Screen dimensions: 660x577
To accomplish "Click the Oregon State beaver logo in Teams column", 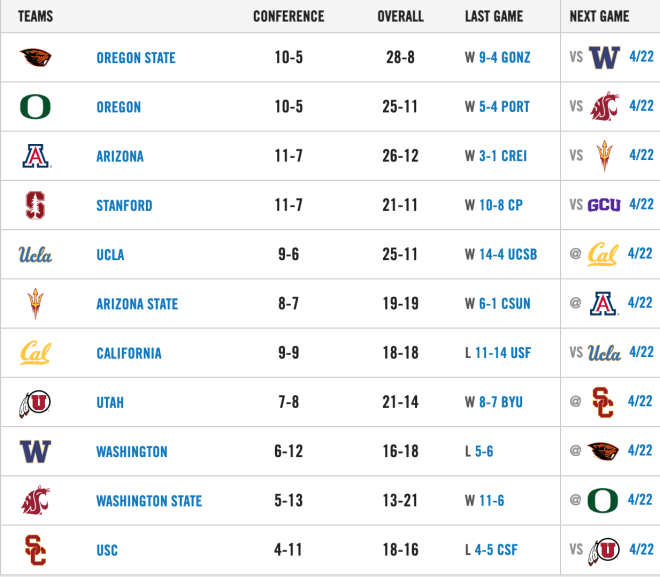I will 35,57.
